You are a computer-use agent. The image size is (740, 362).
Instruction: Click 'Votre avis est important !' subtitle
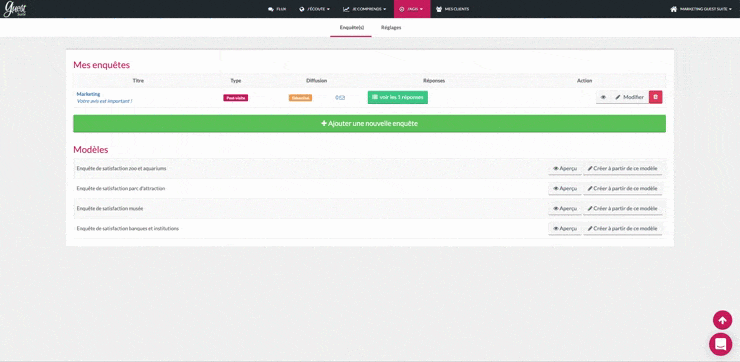coord(104,101)
